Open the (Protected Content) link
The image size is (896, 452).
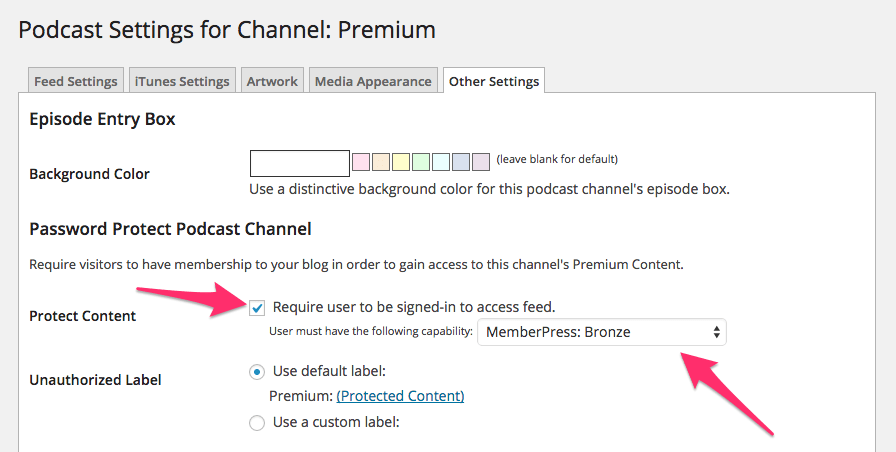pos(400,395)
